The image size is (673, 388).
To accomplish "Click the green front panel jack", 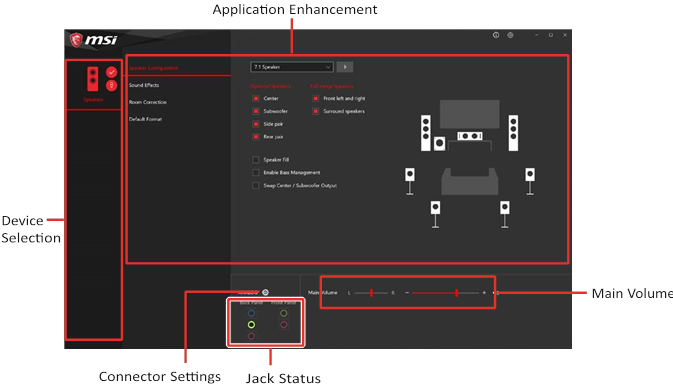I will tap(284, 313).
